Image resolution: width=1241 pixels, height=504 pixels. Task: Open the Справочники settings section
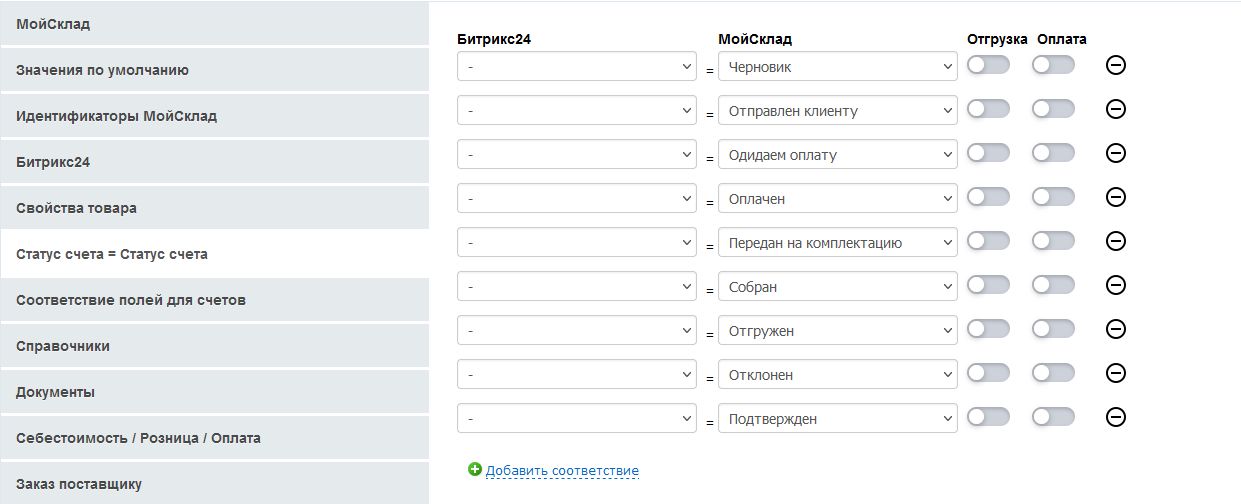(x=215, y=346)
